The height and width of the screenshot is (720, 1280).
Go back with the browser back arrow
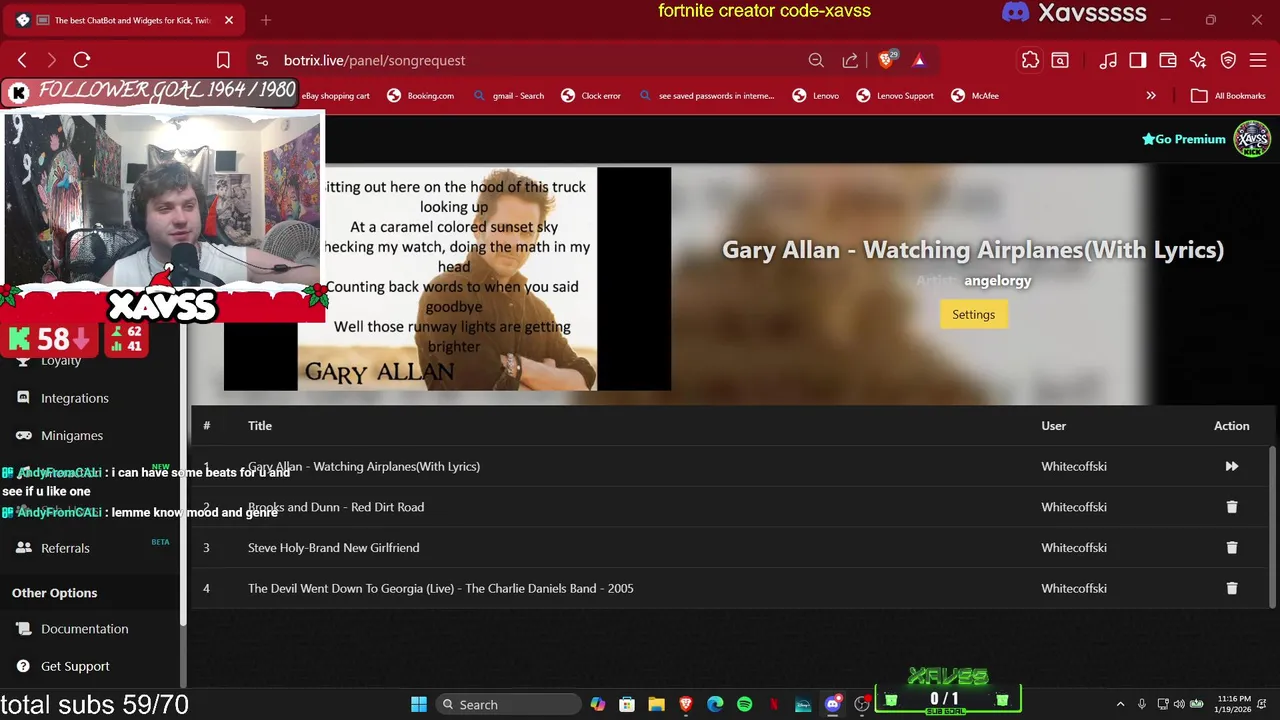pyautogui.click(x=22, y=60)
